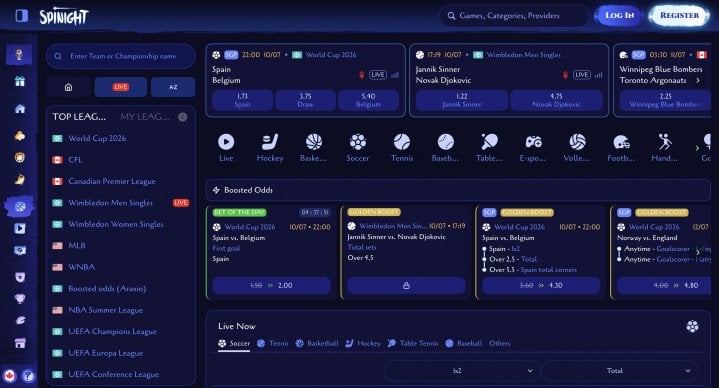
Task: Select the Live sport category icon
Action: (x=226, y=148)
